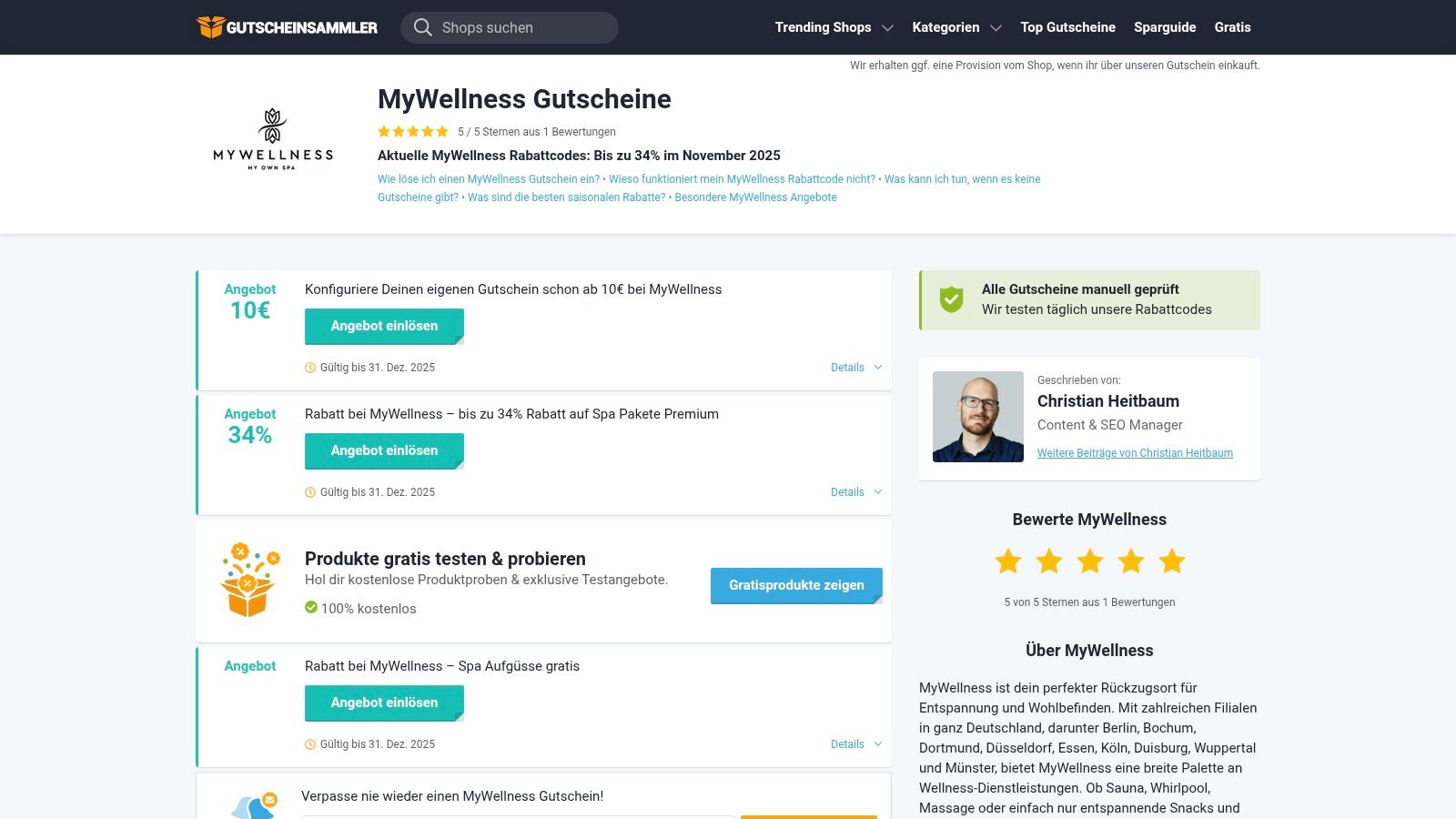Click the green shield verification icon
This screenshot has width=1456, height=819.
[x=950, y=299]
